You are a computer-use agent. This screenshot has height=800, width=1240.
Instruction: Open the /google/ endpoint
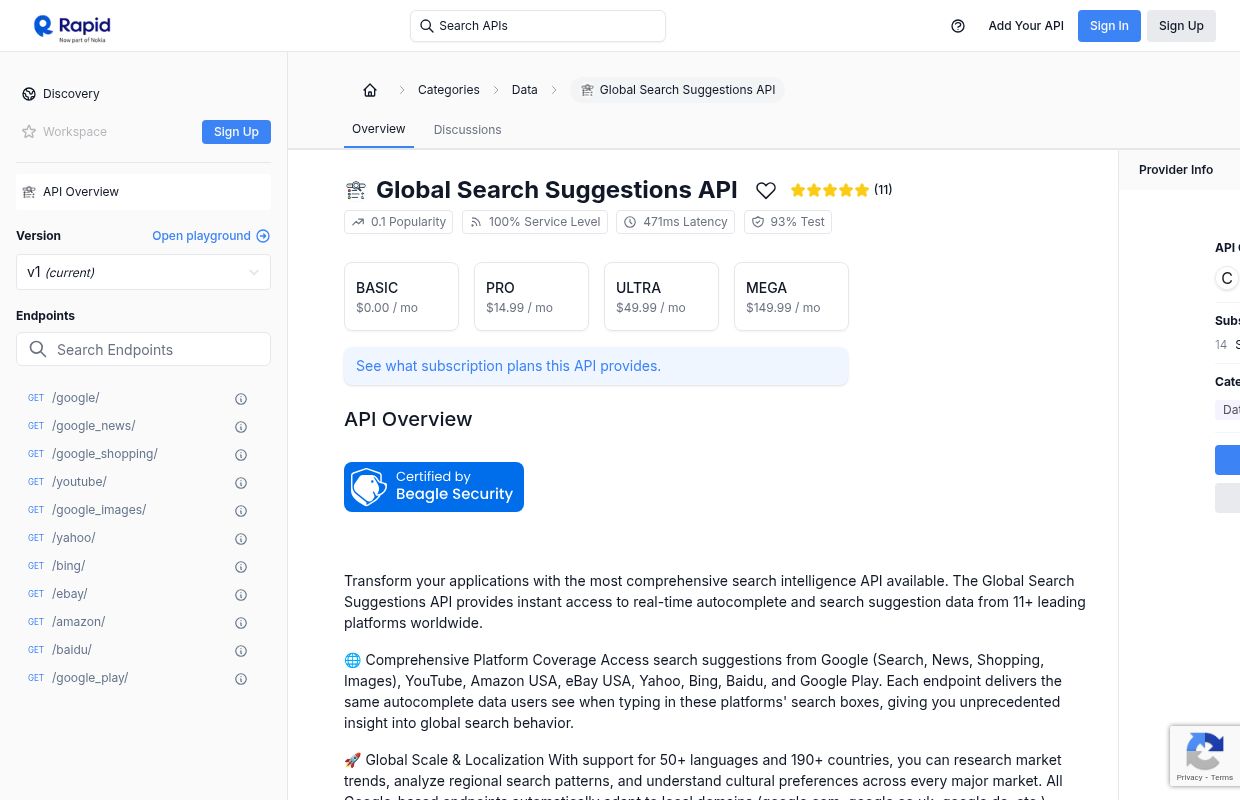coord(76,398)
